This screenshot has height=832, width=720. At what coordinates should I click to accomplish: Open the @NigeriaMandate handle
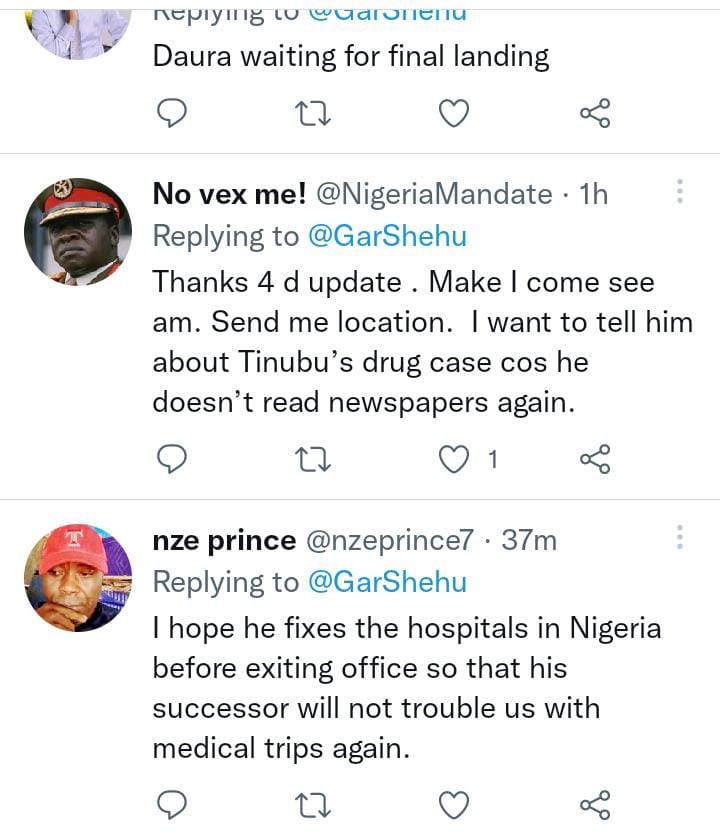click(433, 194)
